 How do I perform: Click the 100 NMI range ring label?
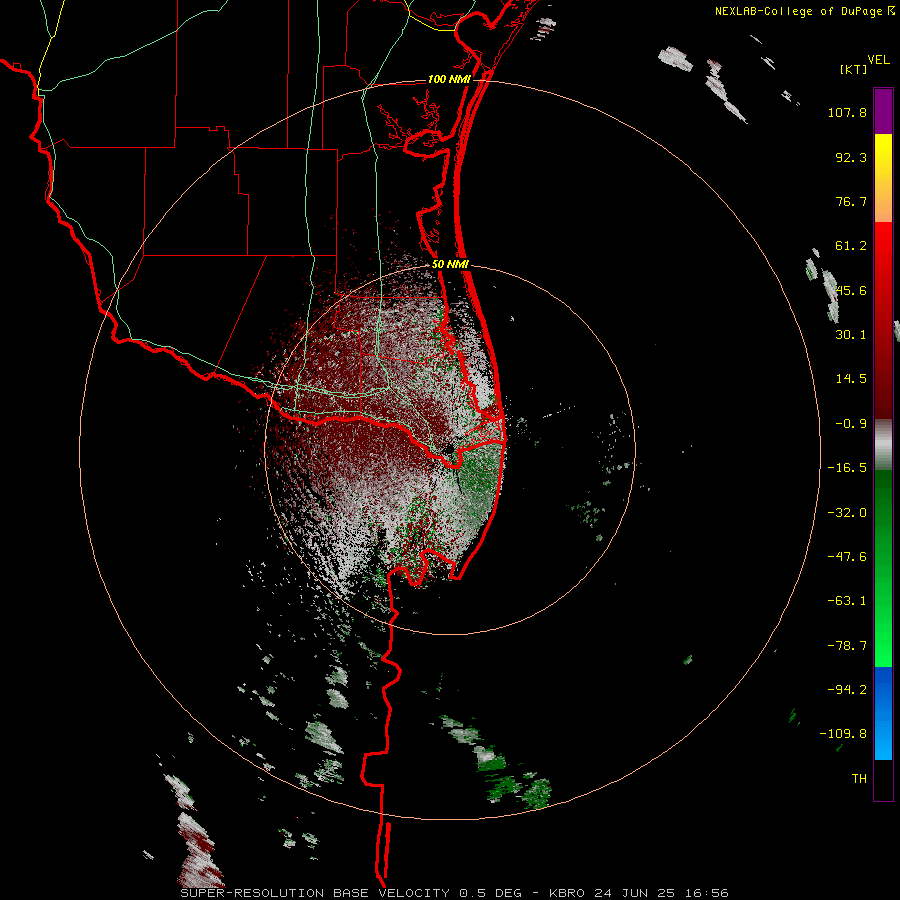pyautogui.click(x=449, y=79)
